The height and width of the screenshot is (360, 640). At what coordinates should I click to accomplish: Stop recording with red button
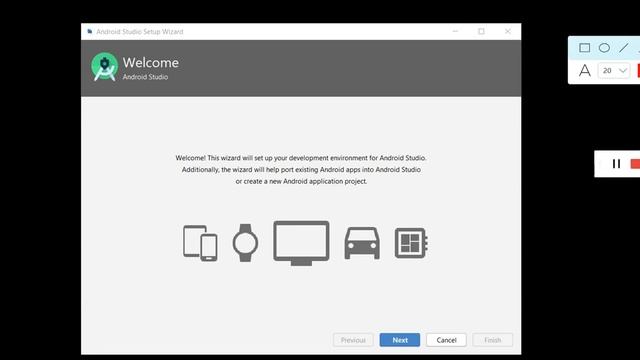point(635,164)
